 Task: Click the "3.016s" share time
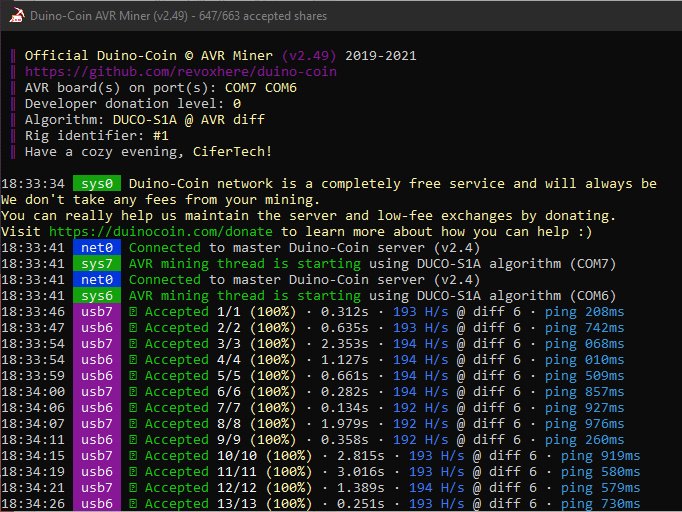(x=361, y=472)
